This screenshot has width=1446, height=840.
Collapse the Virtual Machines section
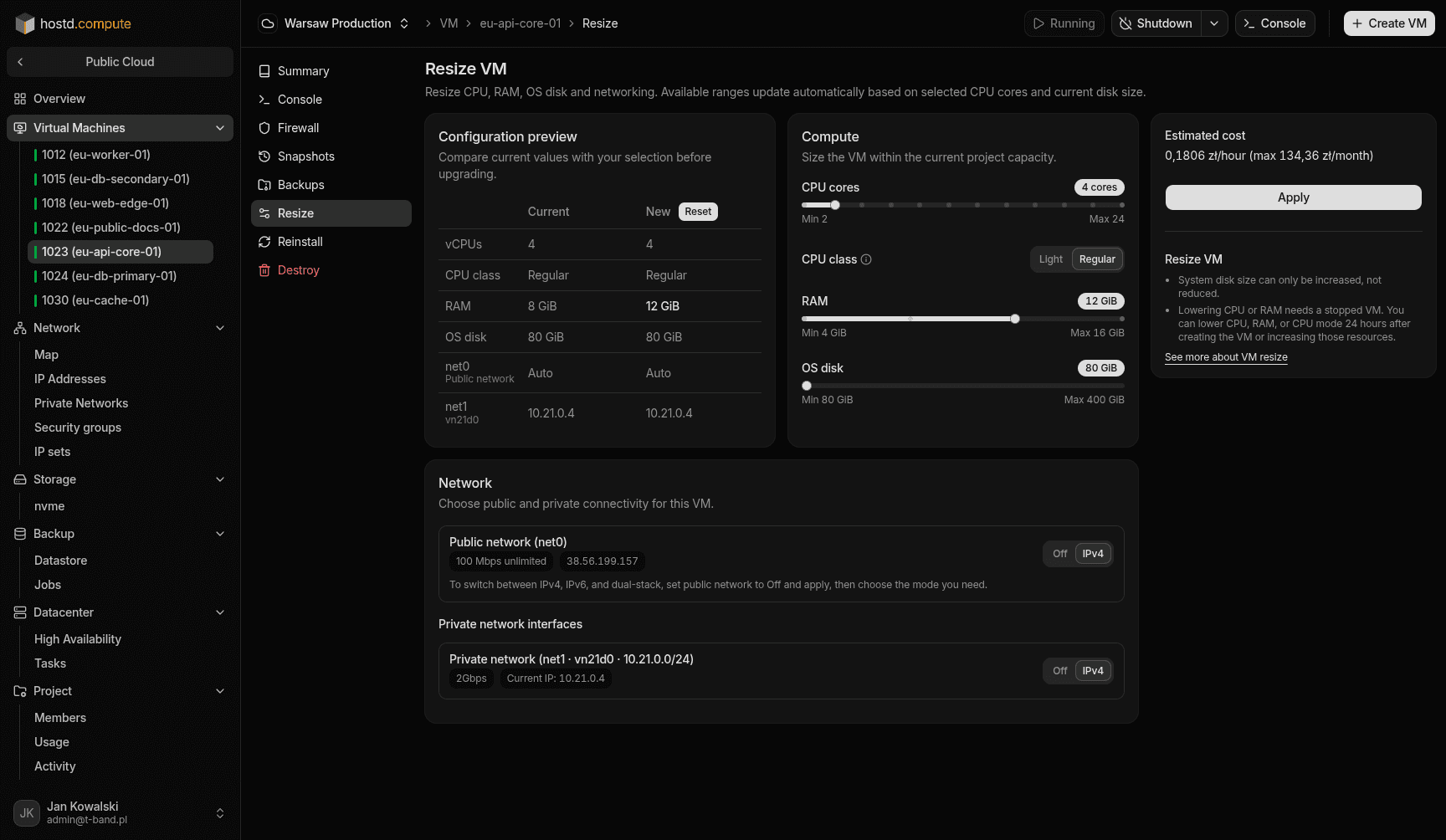click(x=220, y=128)
